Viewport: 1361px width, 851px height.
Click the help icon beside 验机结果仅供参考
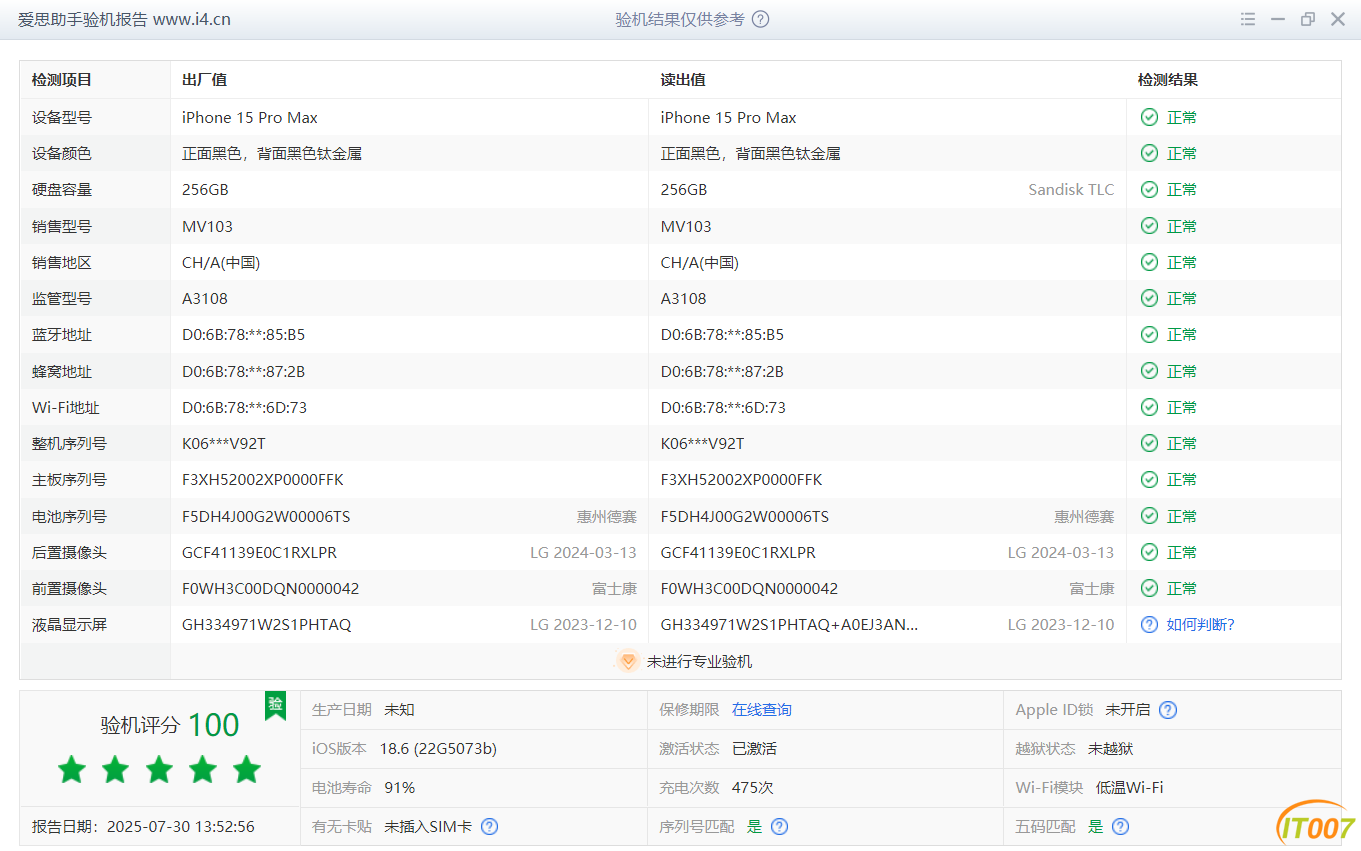point(761,19)
